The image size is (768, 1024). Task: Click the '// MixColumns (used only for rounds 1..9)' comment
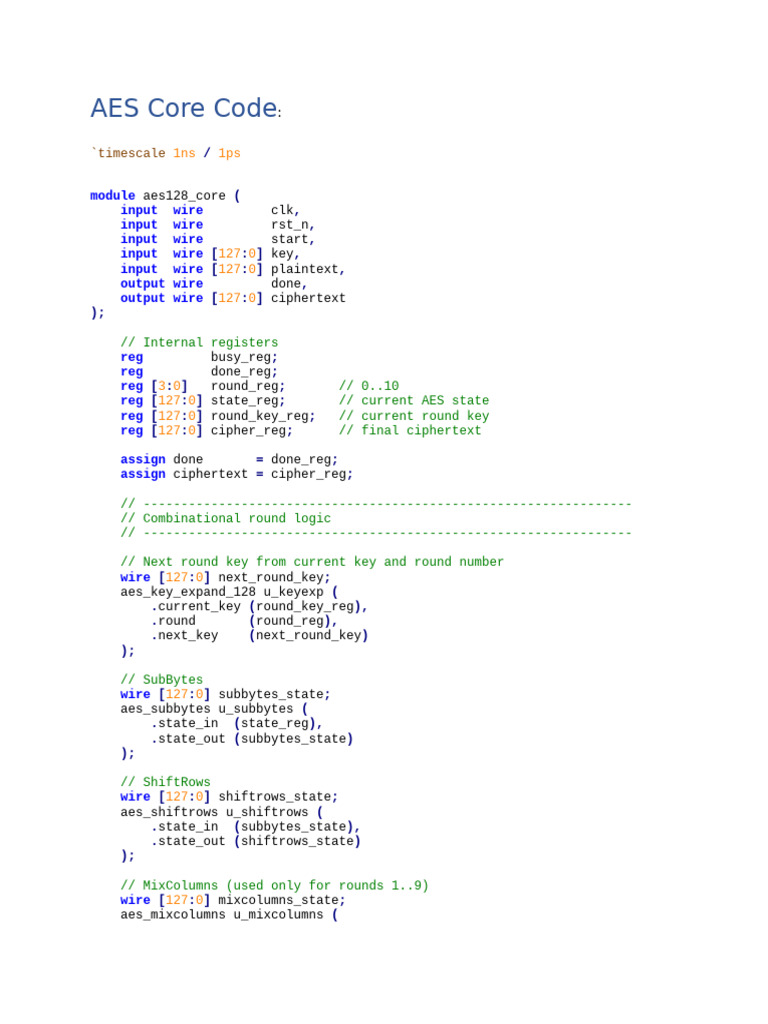coord(274,886)
